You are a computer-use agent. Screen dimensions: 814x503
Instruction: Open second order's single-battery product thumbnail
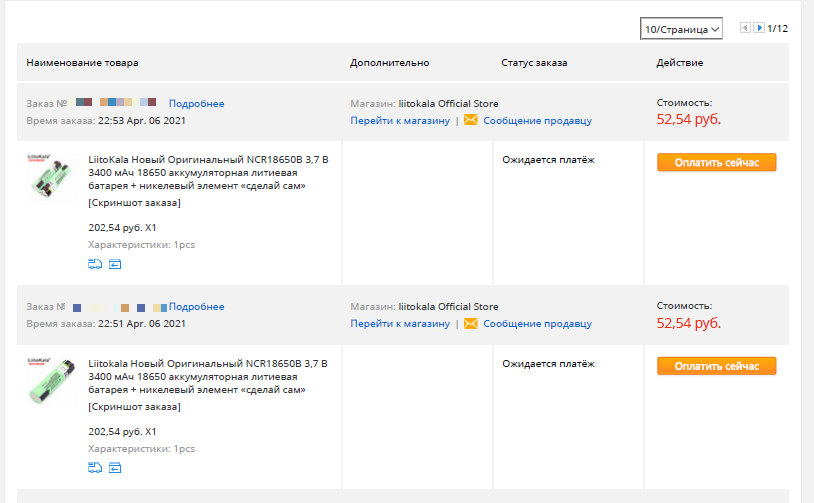click(x=50, y=381)
